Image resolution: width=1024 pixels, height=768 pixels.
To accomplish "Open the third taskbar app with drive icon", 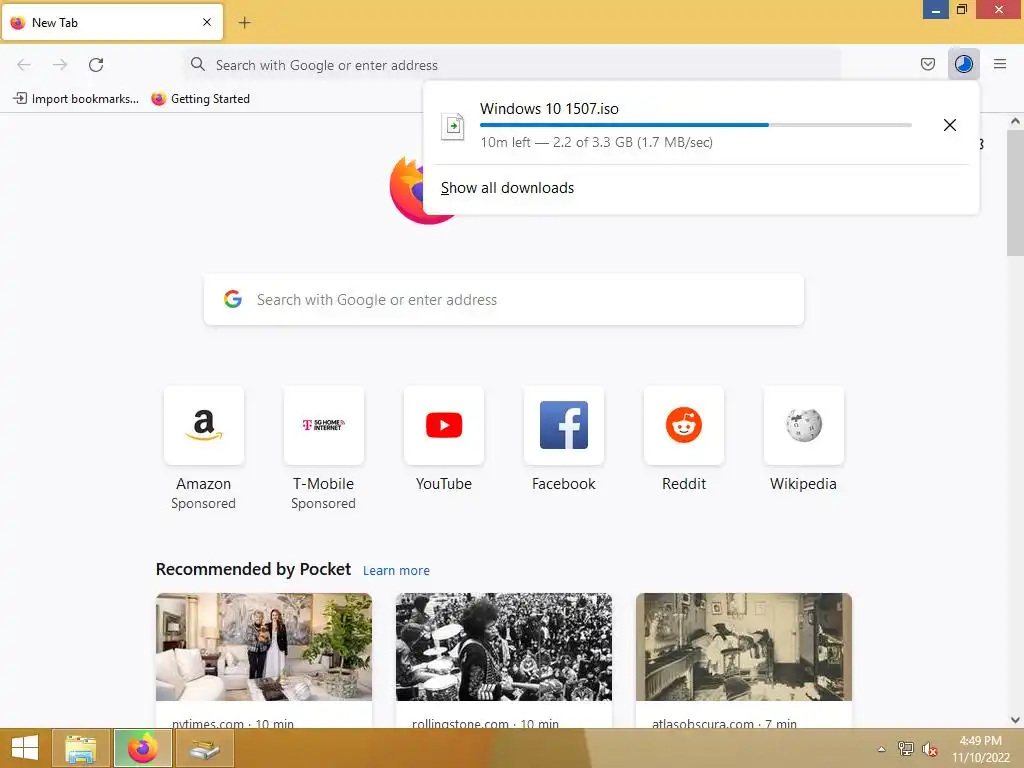I will [204, 748].
